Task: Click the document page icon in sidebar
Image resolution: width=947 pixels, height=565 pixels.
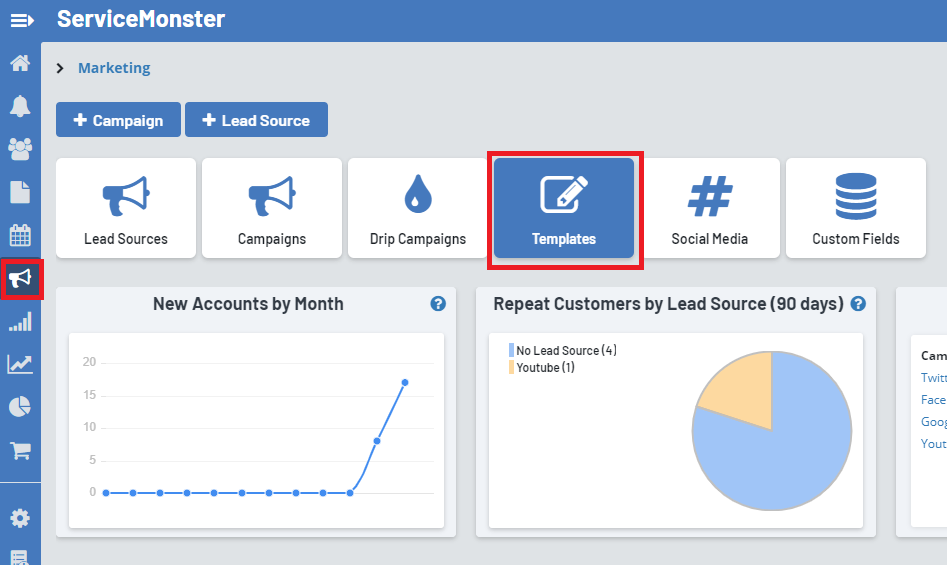Action: click(20, 192)
